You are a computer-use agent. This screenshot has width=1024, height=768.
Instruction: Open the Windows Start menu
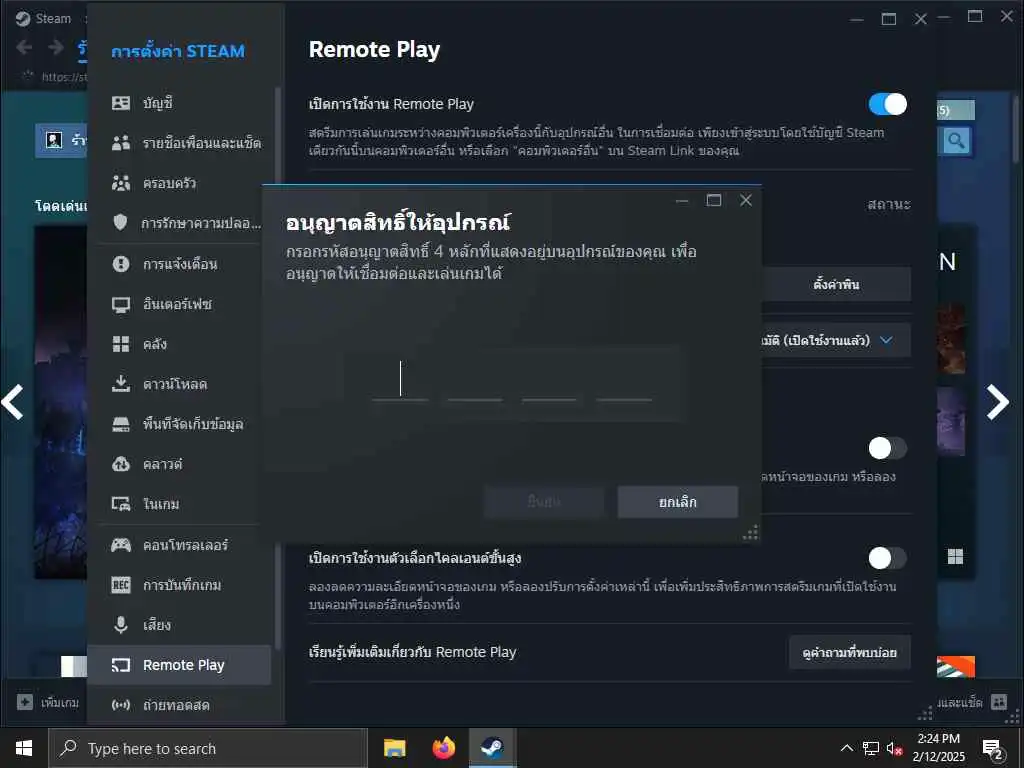click(x=24, y=748)
